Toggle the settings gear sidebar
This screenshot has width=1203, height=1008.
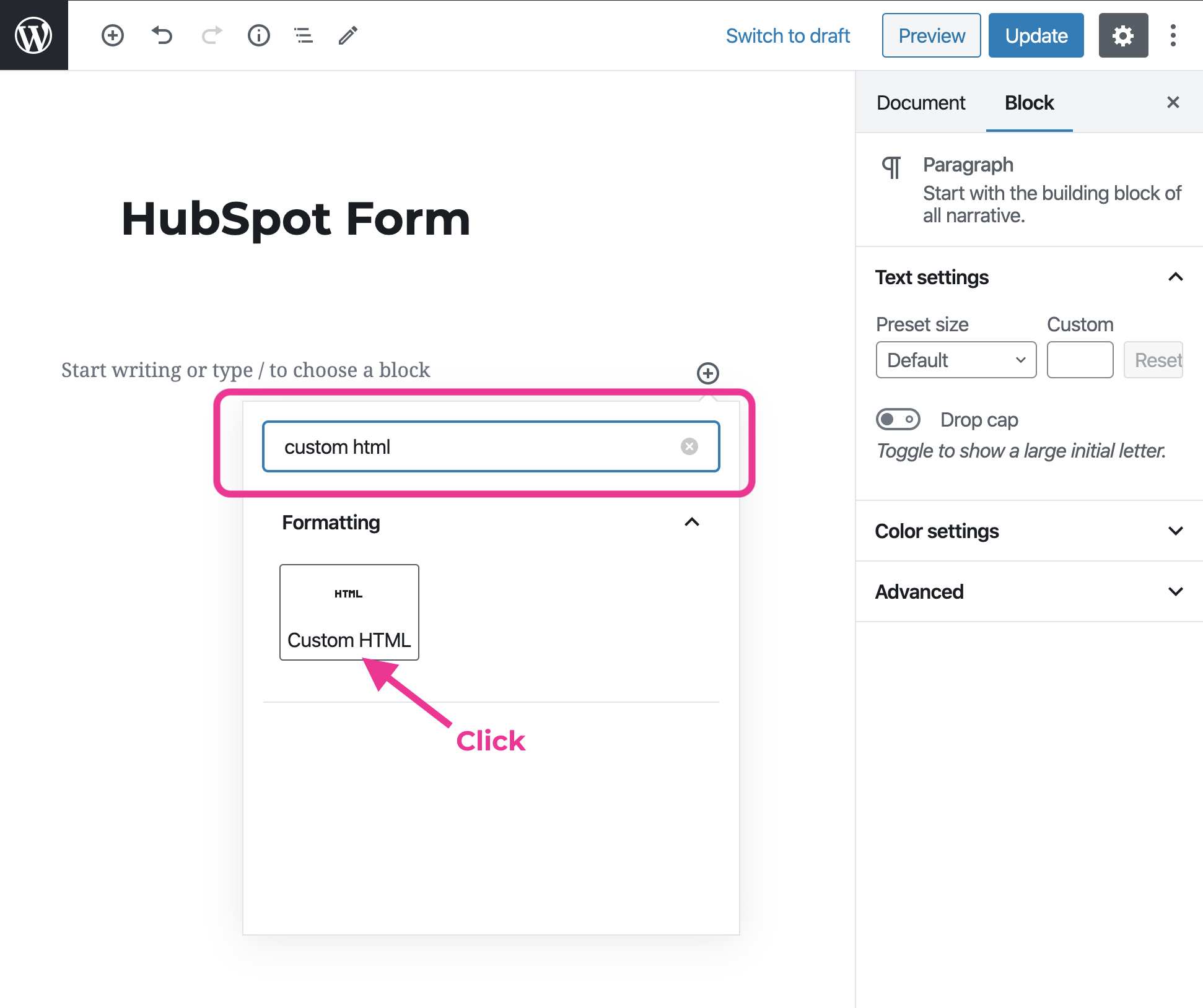click(1123, 35)
